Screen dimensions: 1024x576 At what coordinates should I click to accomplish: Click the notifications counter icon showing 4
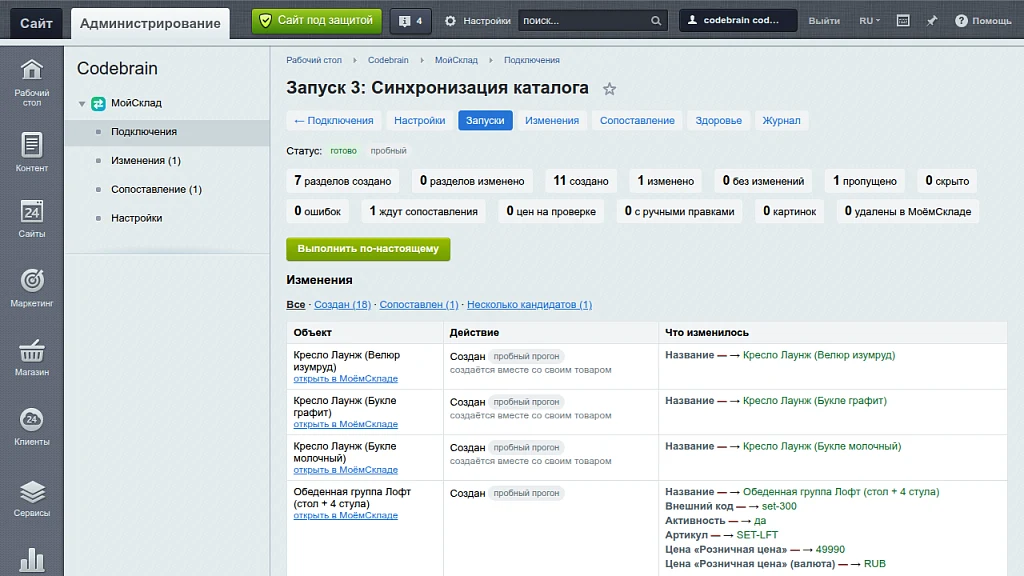point(411,21)
